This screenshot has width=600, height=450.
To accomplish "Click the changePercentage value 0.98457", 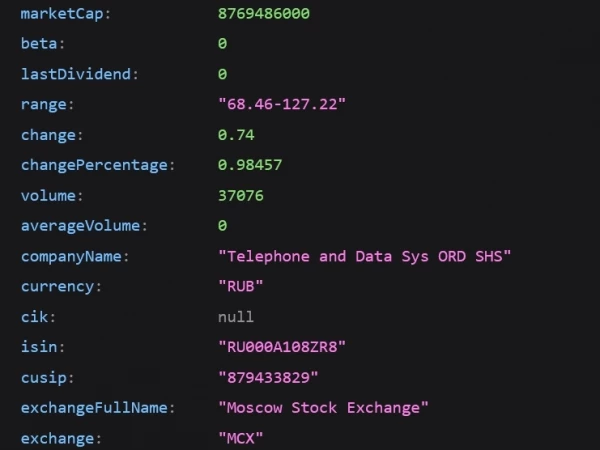I will pyautogui.click(x=250, y=165).
